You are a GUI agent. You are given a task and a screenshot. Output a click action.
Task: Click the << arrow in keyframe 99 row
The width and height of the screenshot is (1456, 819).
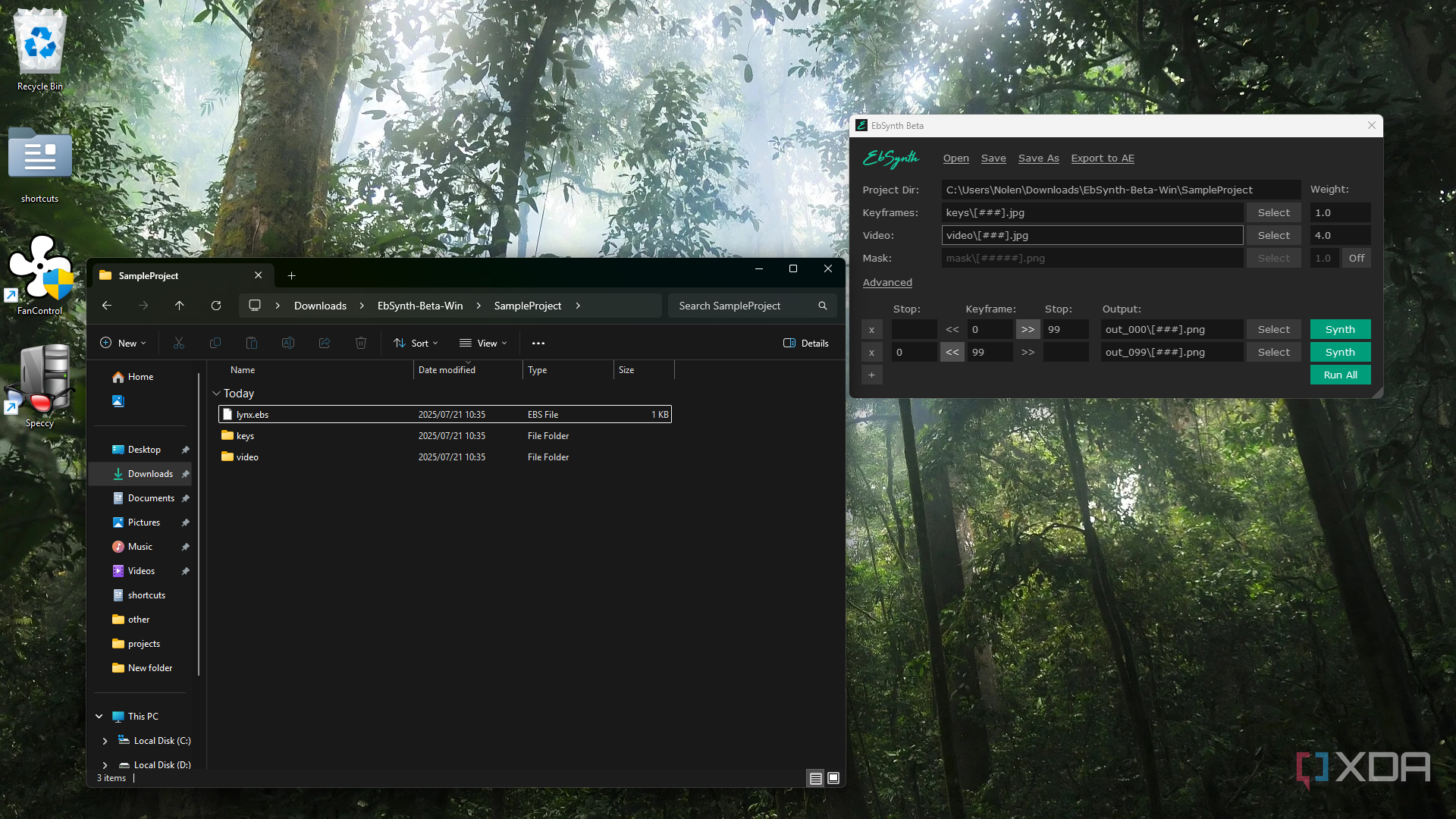click(952, 353)
